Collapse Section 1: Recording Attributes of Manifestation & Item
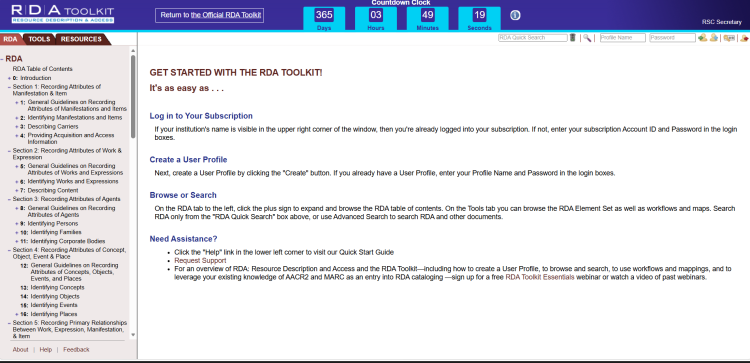The image size is (750, 363). (9, 87)
